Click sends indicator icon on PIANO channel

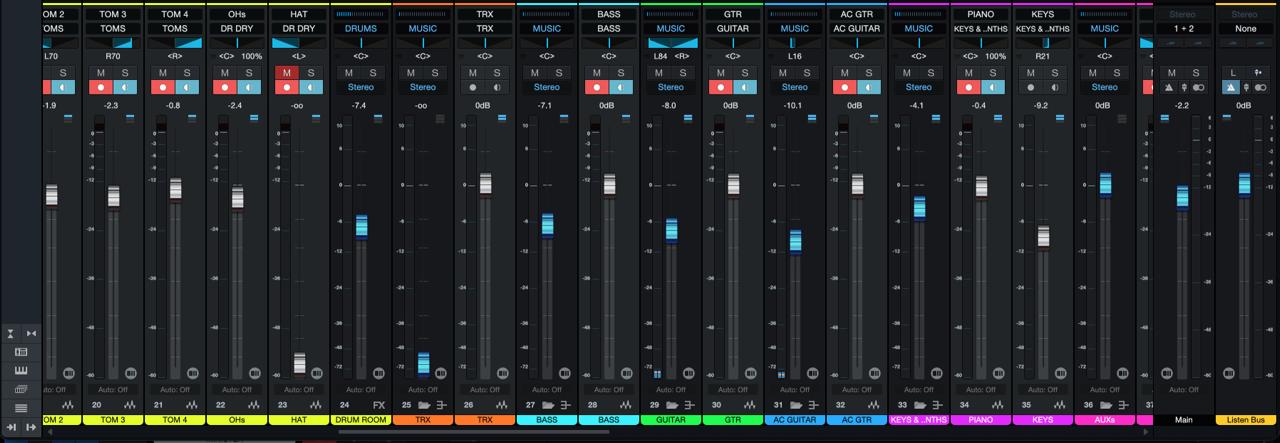pyautogui.click(x=997, y=117)
